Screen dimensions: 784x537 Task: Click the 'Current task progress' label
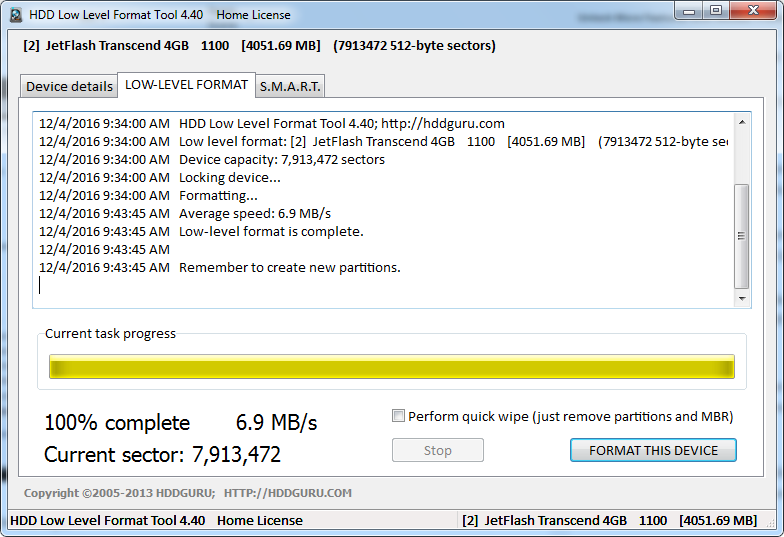tap(110, 334)
